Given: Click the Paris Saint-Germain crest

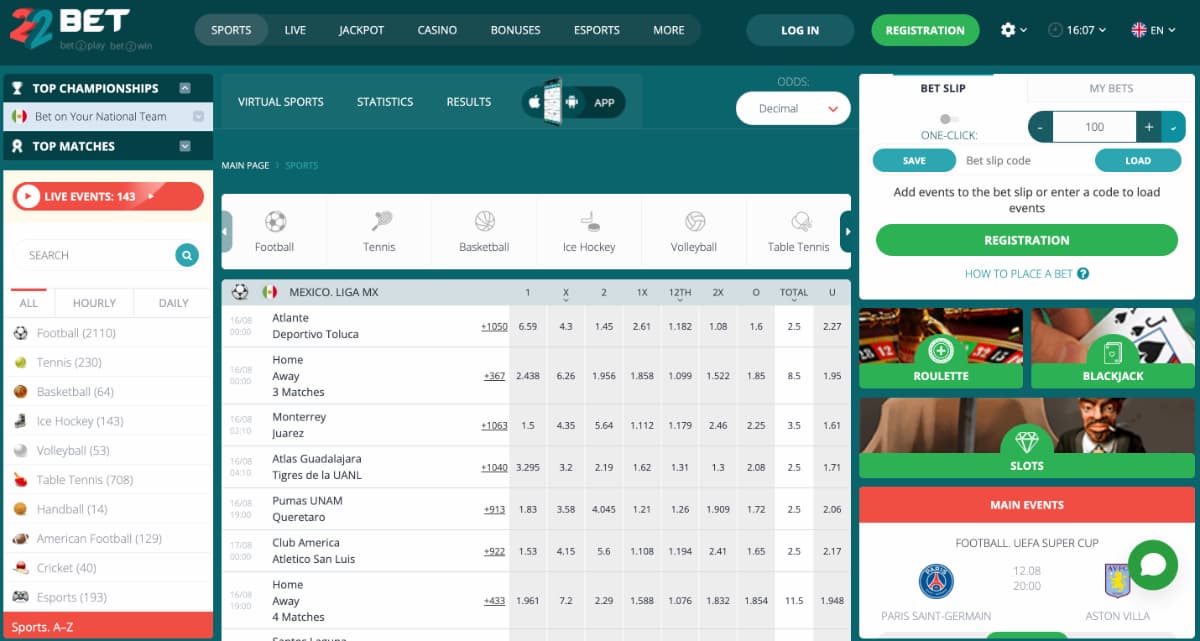Looking at the screenshot, I should 936,581.
